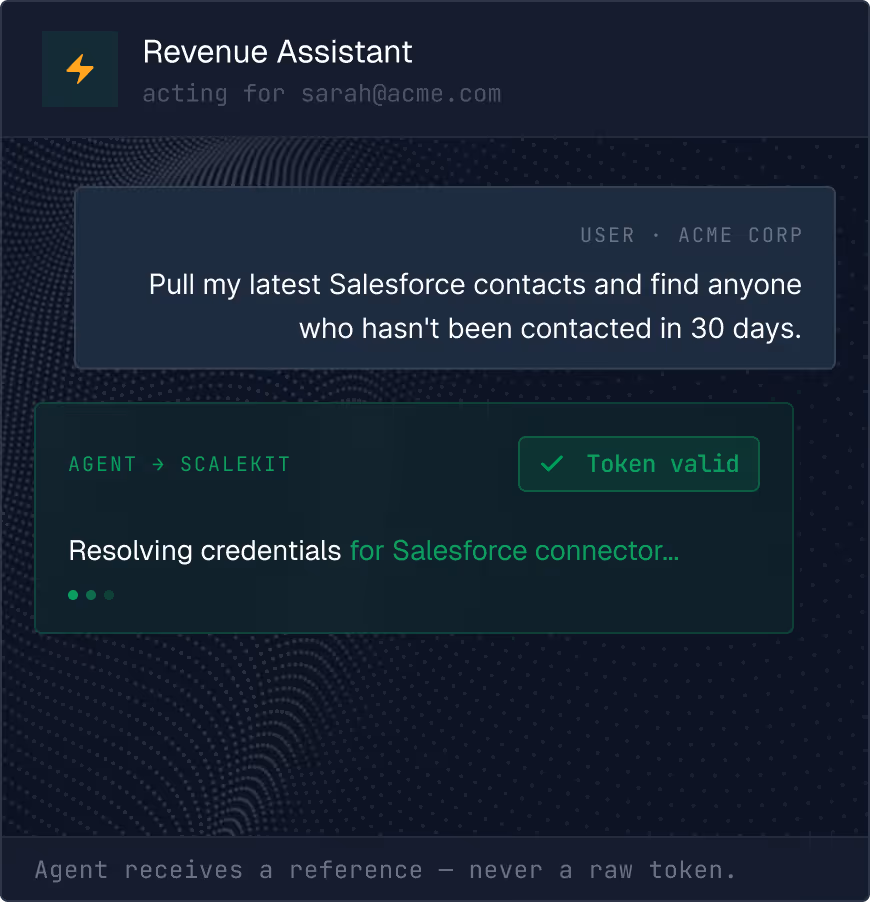The height and width of the screenshot is (902, 870).
Task: Click the footer note about raw token
Action: (386, 870)
